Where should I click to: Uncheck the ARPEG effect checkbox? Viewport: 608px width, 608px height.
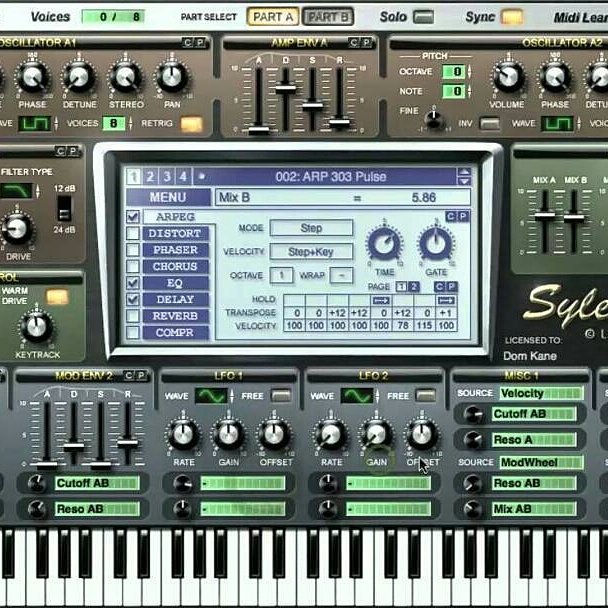pyautogui.click(x=133, y=216)
